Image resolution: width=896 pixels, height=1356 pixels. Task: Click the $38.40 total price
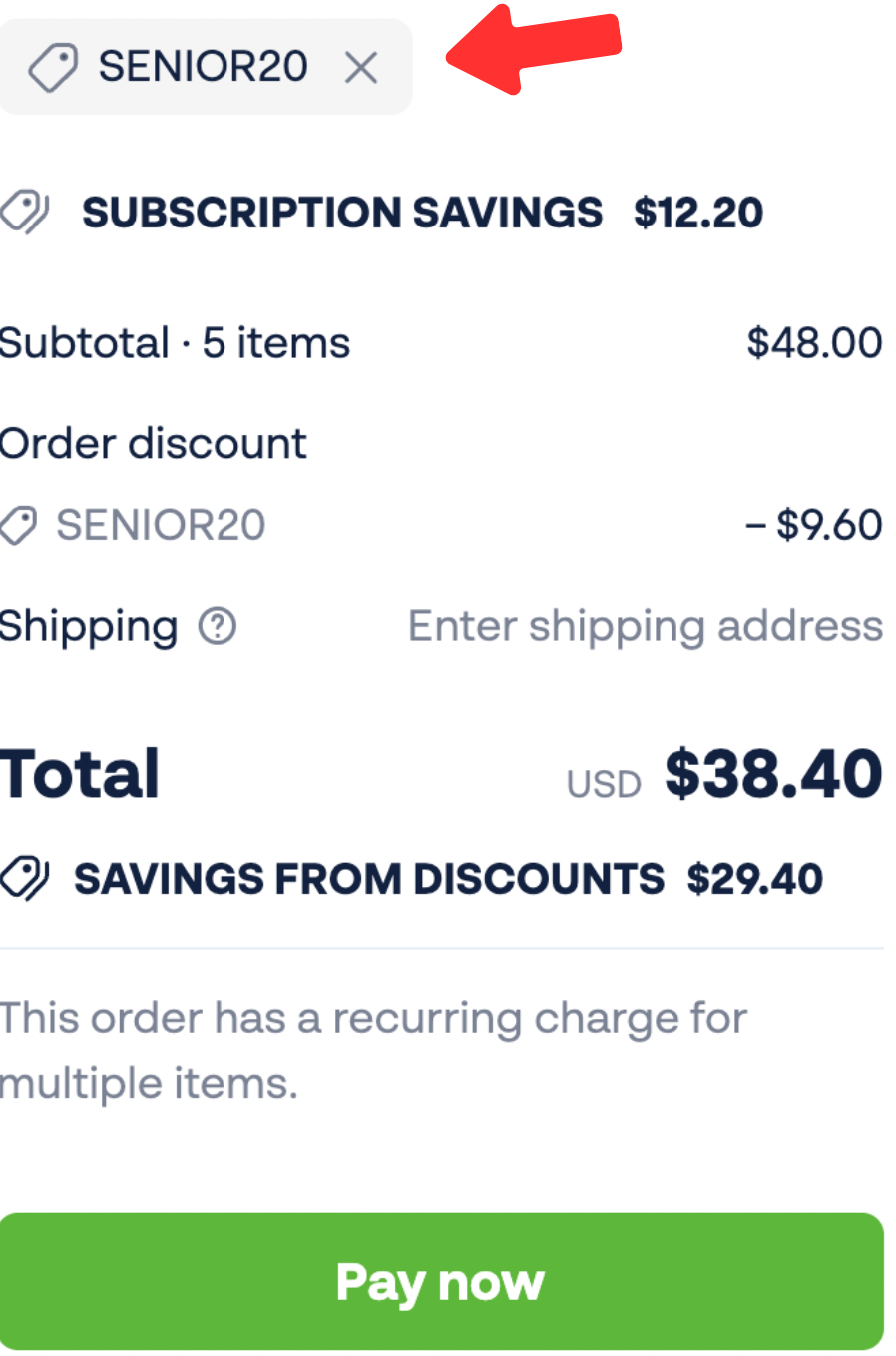click(773, 774)
